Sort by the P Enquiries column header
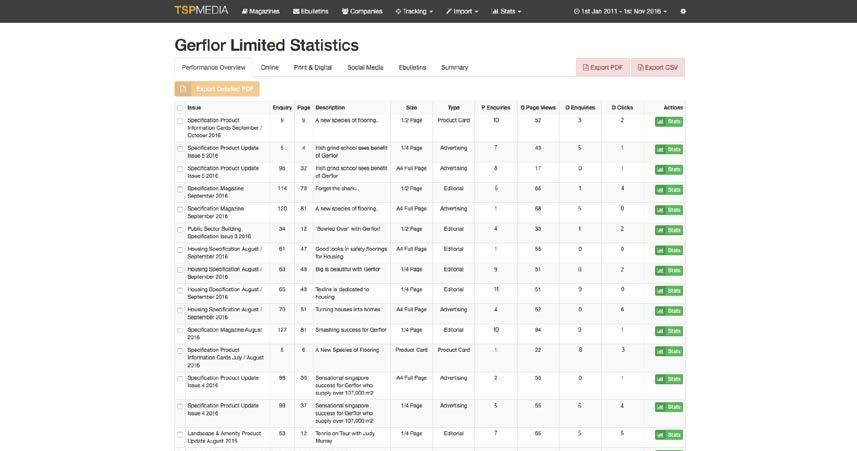The image size is (857, 451). click(x=496, y=108)
